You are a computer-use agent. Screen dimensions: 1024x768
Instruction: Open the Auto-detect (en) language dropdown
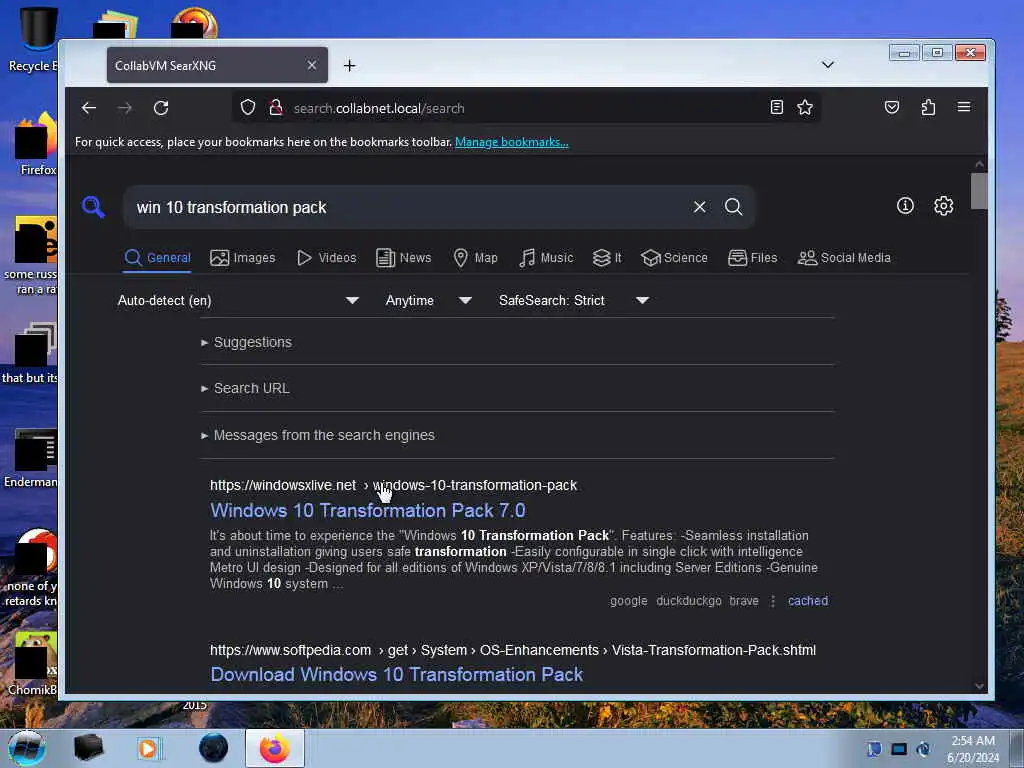[x=238, y=300]
